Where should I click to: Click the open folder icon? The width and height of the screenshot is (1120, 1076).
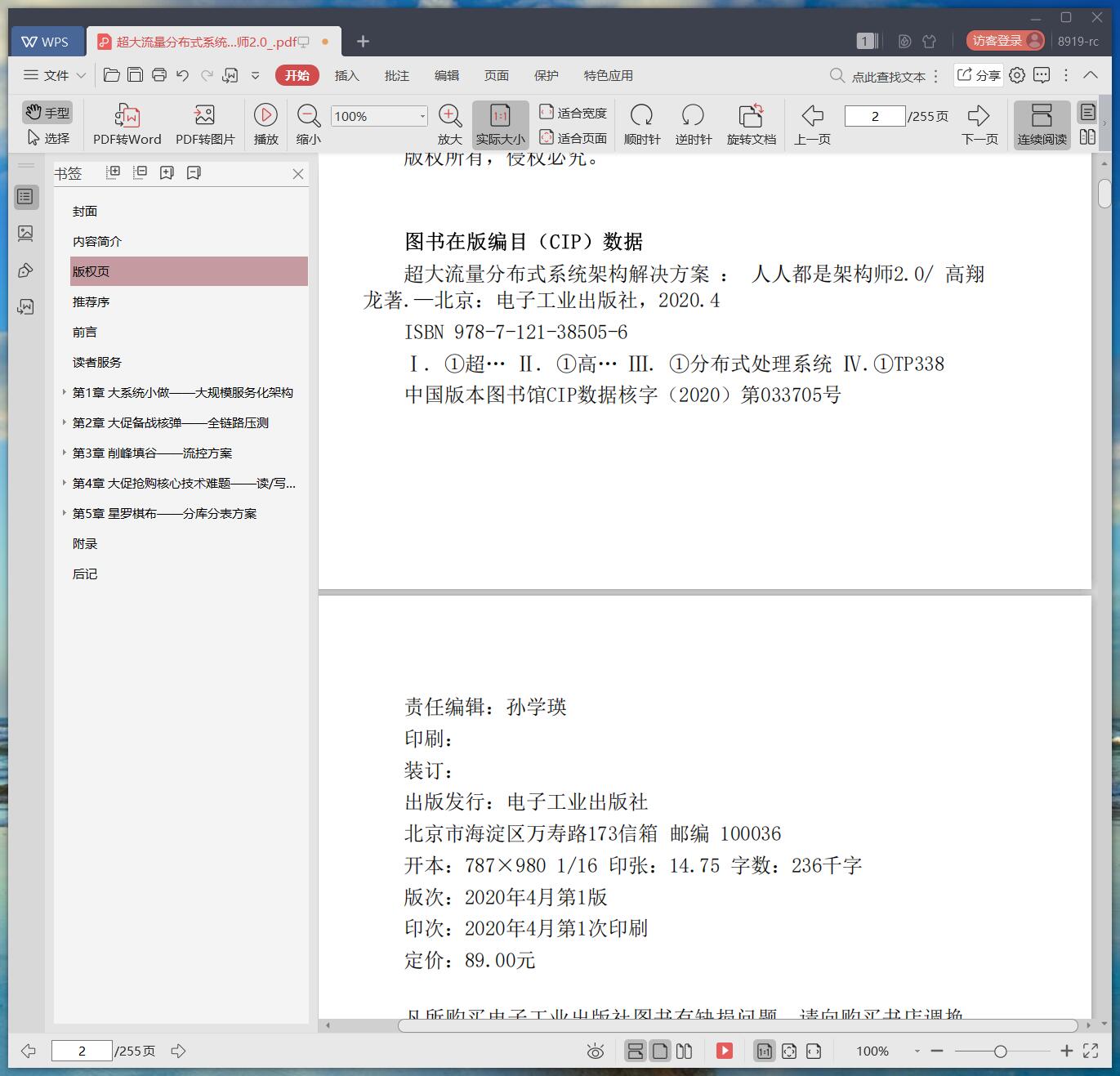pyautogui.click(x=112, y=75)
